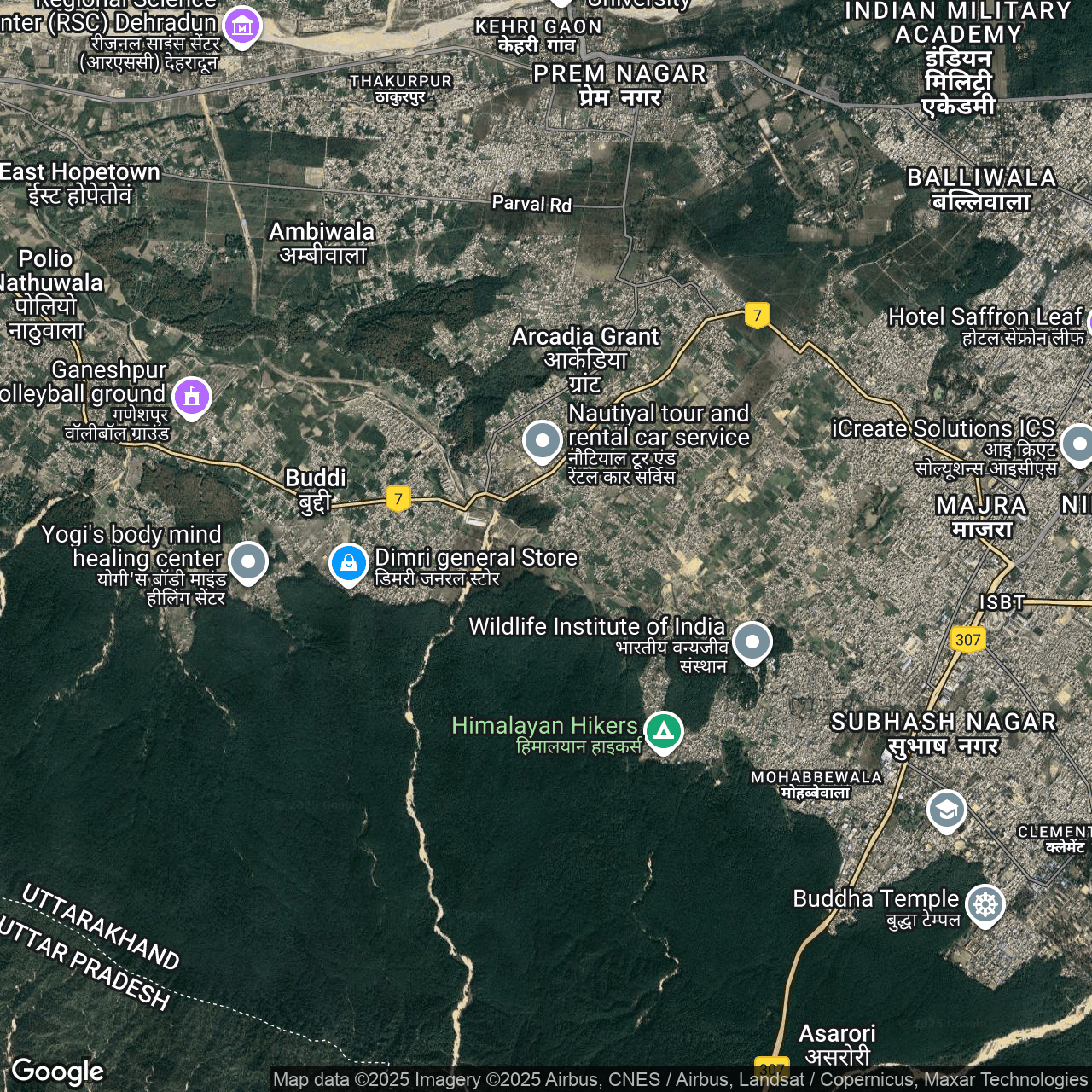Image resolution: width=1092 pixels, height=1092 pixels.
Task: Select the Prem Nagar locality label
Action: (620, 74)
